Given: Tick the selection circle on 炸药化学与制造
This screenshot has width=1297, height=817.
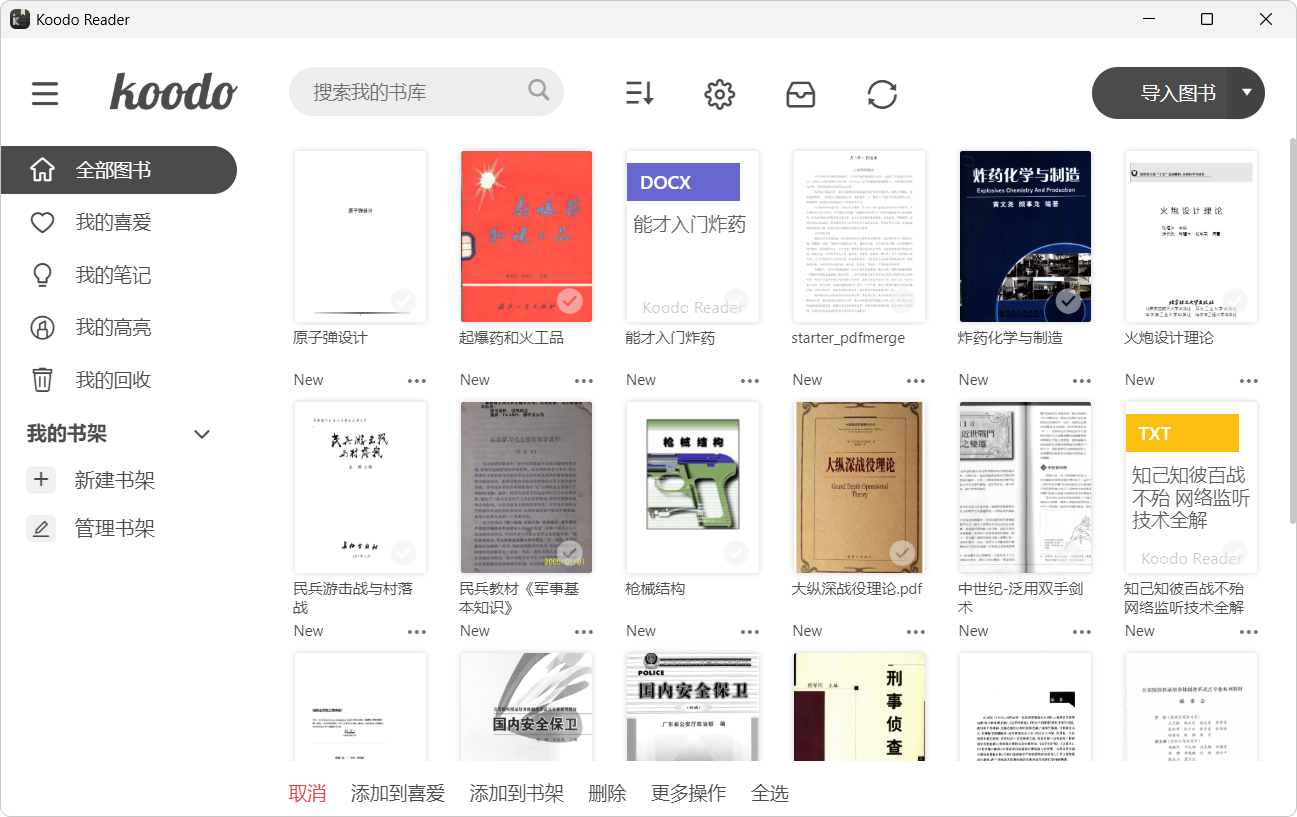Looking at the screenshot, I should coord(1068,301).
